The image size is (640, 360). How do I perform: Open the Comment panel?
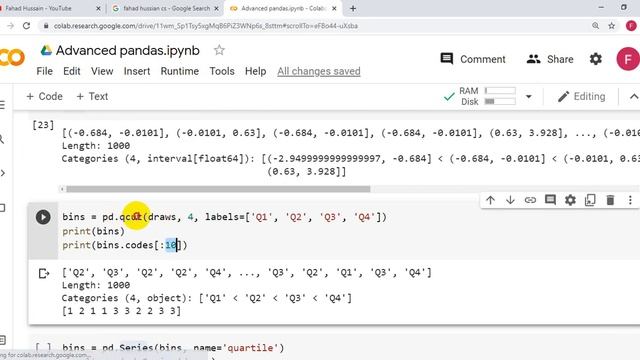pos(473,59)
